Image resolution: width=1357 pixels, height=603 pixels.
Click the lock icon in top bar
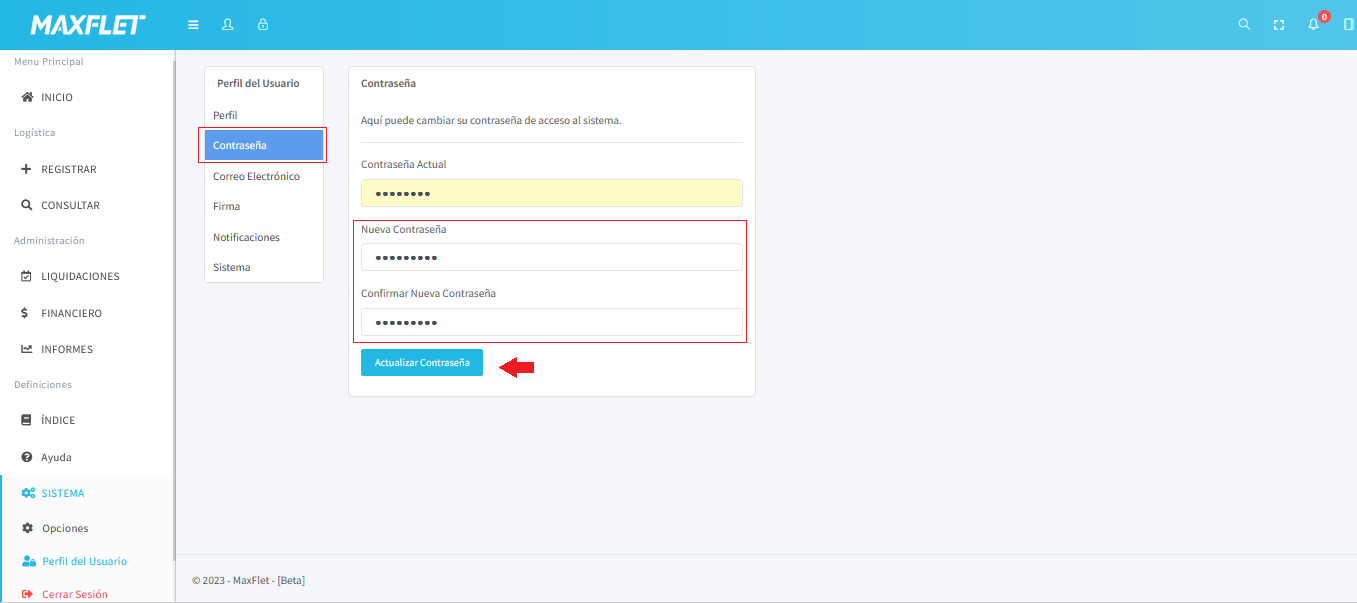(263, 25)
